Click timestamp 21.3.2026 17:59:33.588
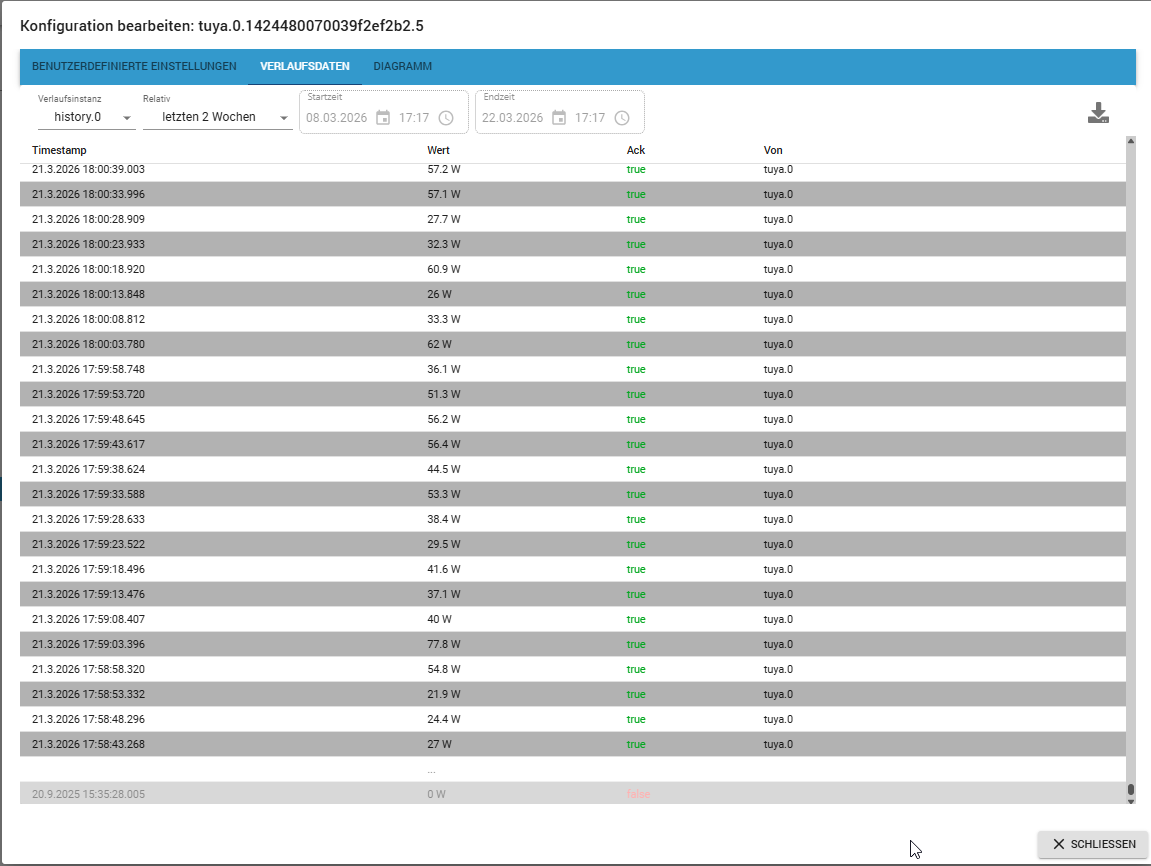Image resolution: width=1151 pixels, height=866 pixels. coord(88,494)
